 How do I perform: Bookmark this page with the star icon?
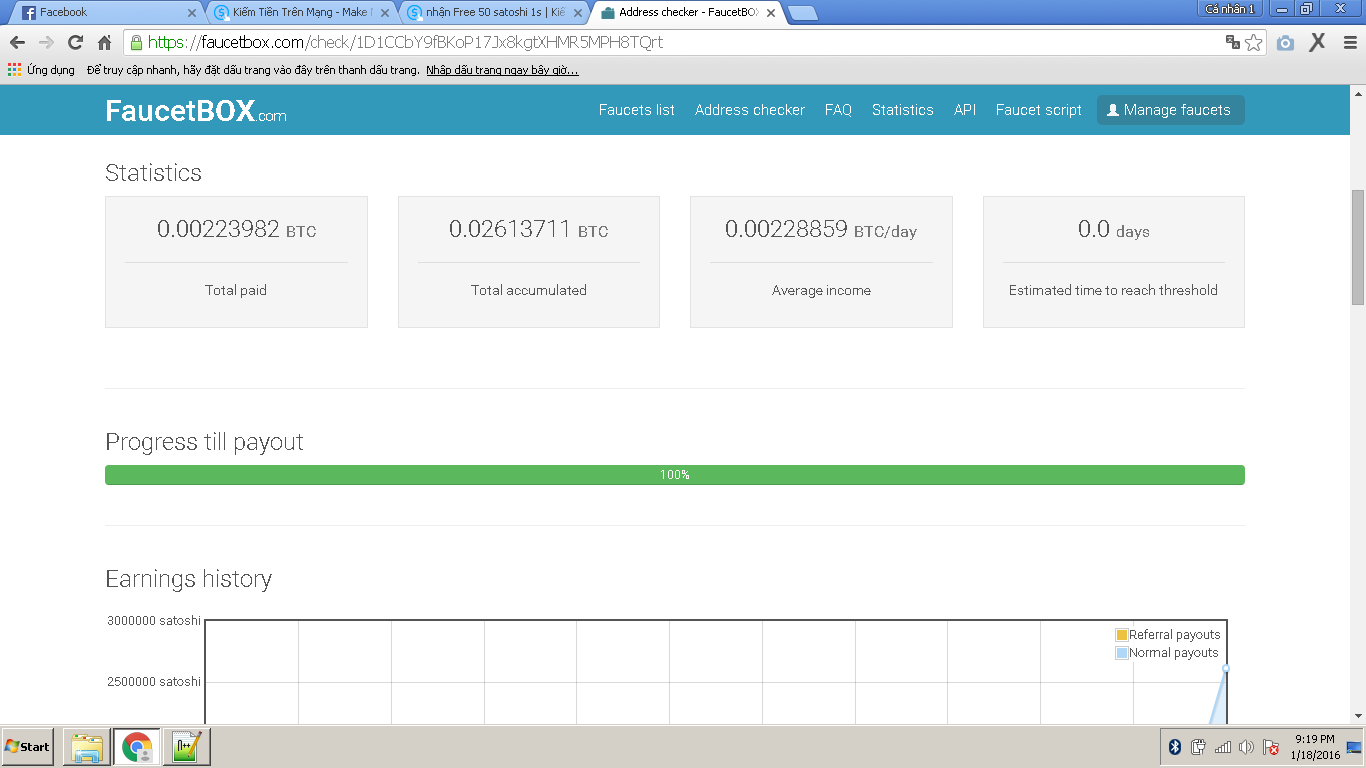pyautogui.click(x=1254, y=43)
